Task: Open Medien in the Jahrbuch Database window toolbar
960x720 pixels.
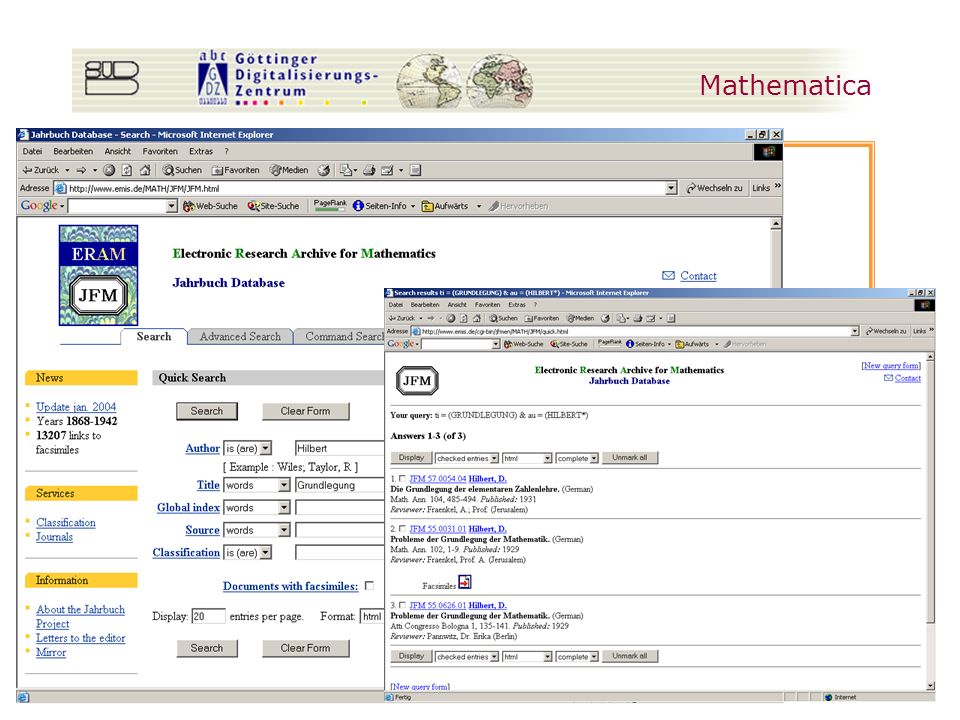Action: (x=290, y=170)
